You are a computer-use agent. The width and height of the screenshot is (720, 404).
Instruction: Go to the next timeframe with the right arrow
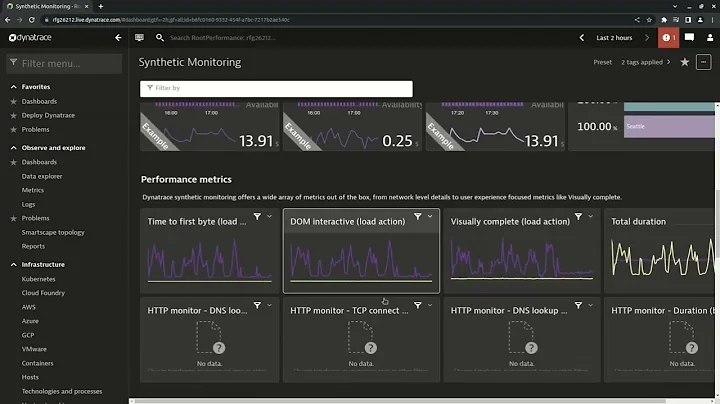tap(647, 38)
